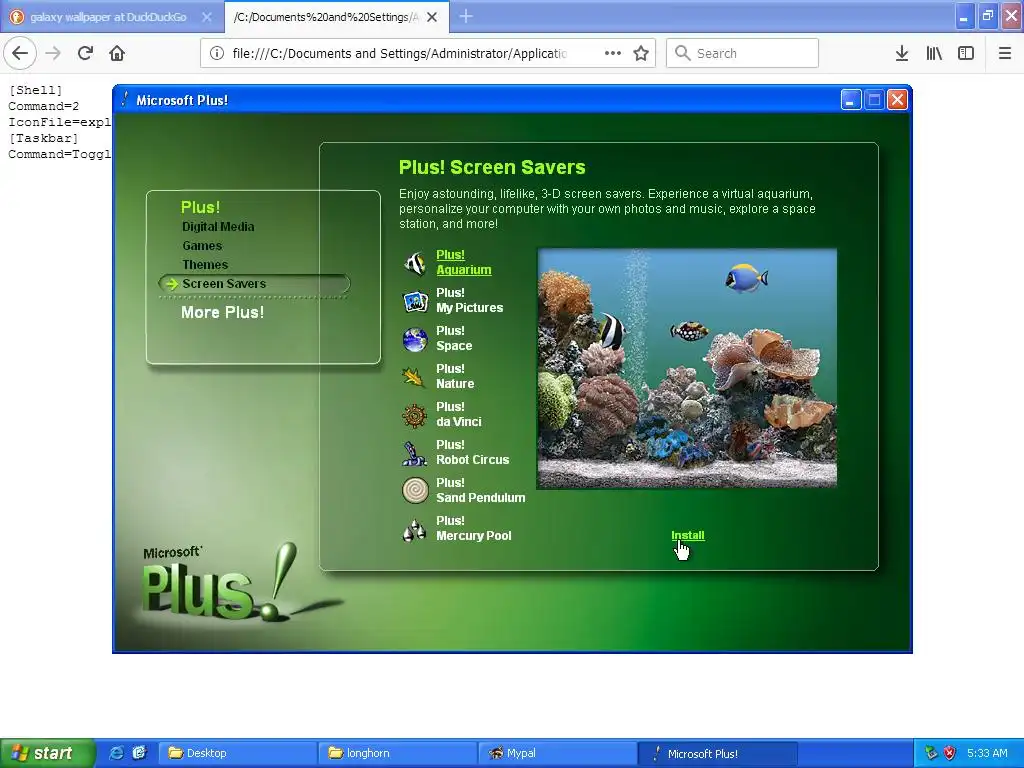Open More Plus! section
The width and height of the screenshot is (1024, 768).
pyautogui.click(x=223, y=312)
